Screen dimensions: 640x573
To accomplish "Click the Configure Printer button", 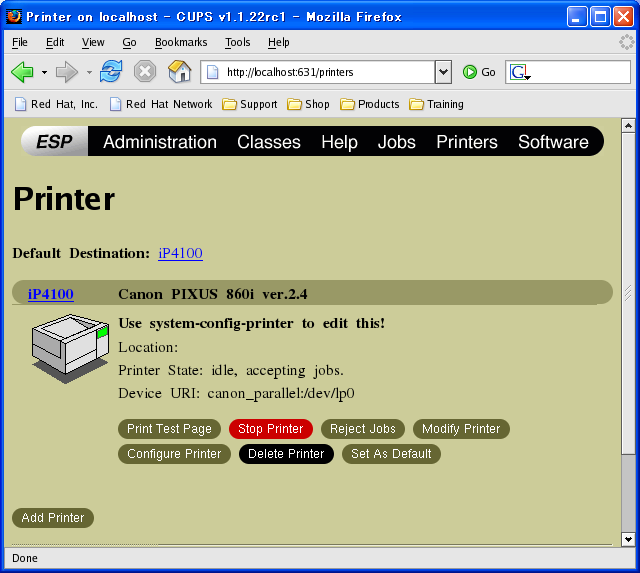I will click(174, 454).
